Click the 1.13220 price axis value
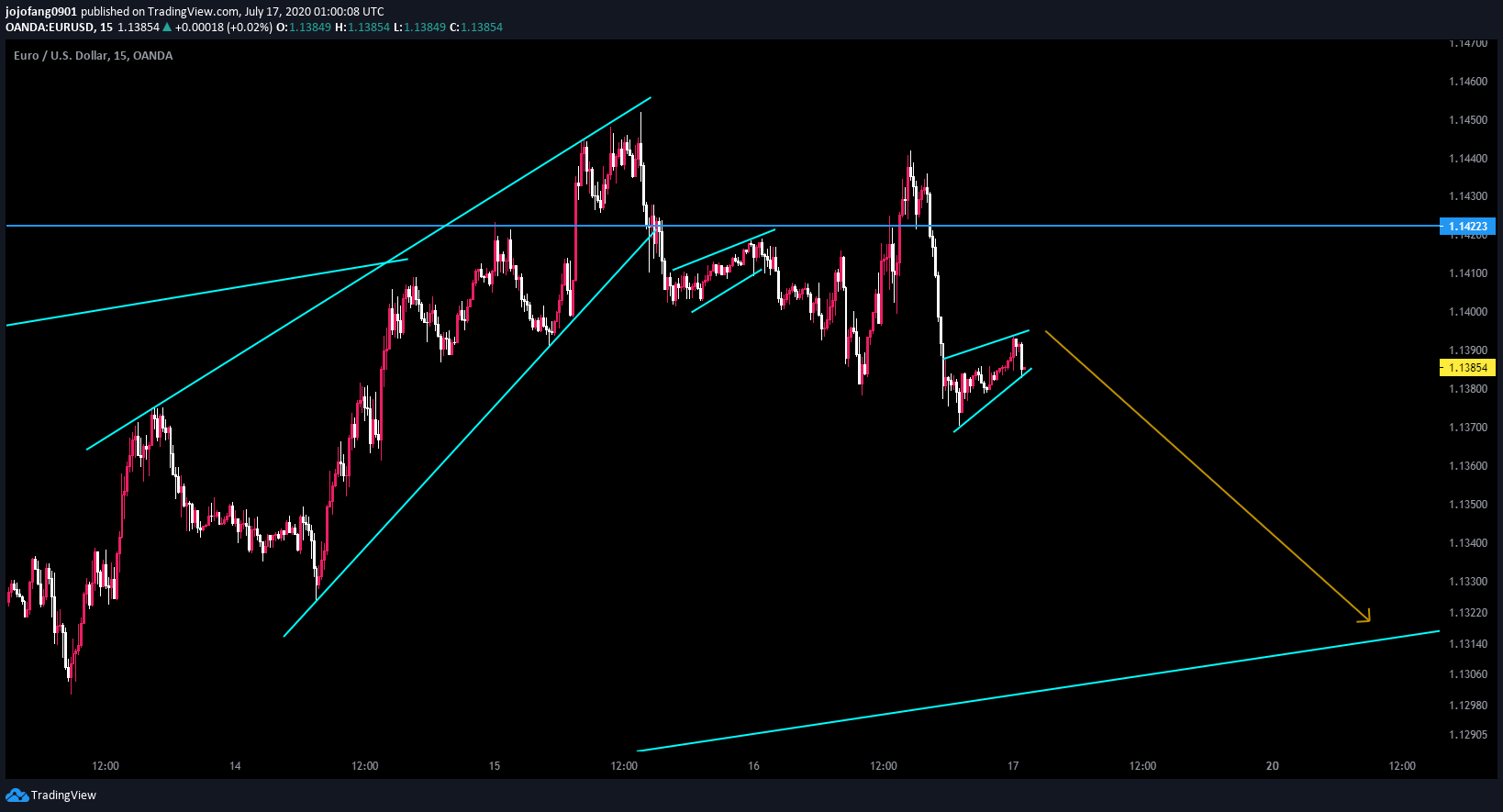Image resolution: width=1503 pixels, height=812 pixels. tap(1468, 613)
